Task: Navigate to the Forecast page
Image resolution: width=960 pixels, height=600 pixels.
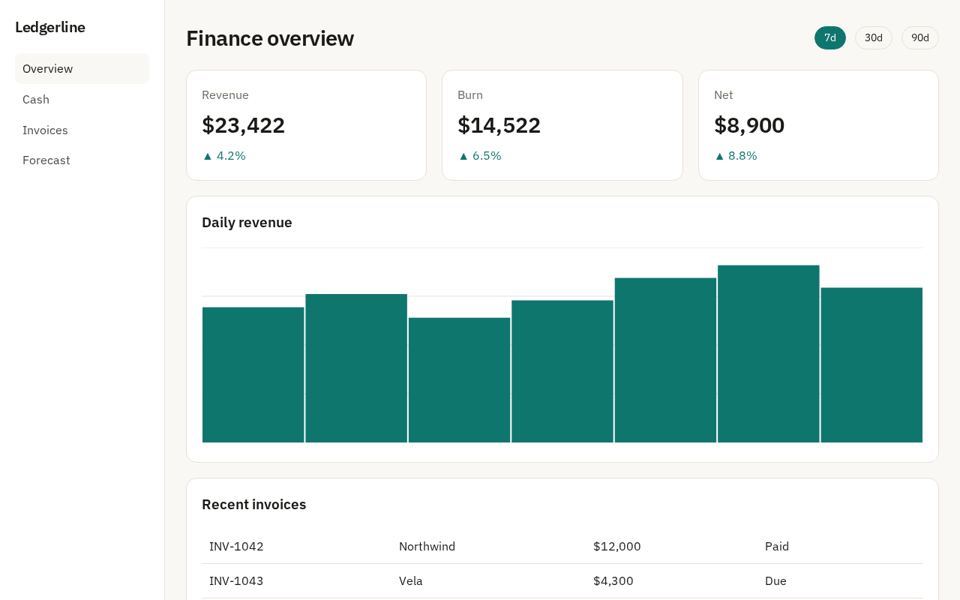Action: point(81,160)
